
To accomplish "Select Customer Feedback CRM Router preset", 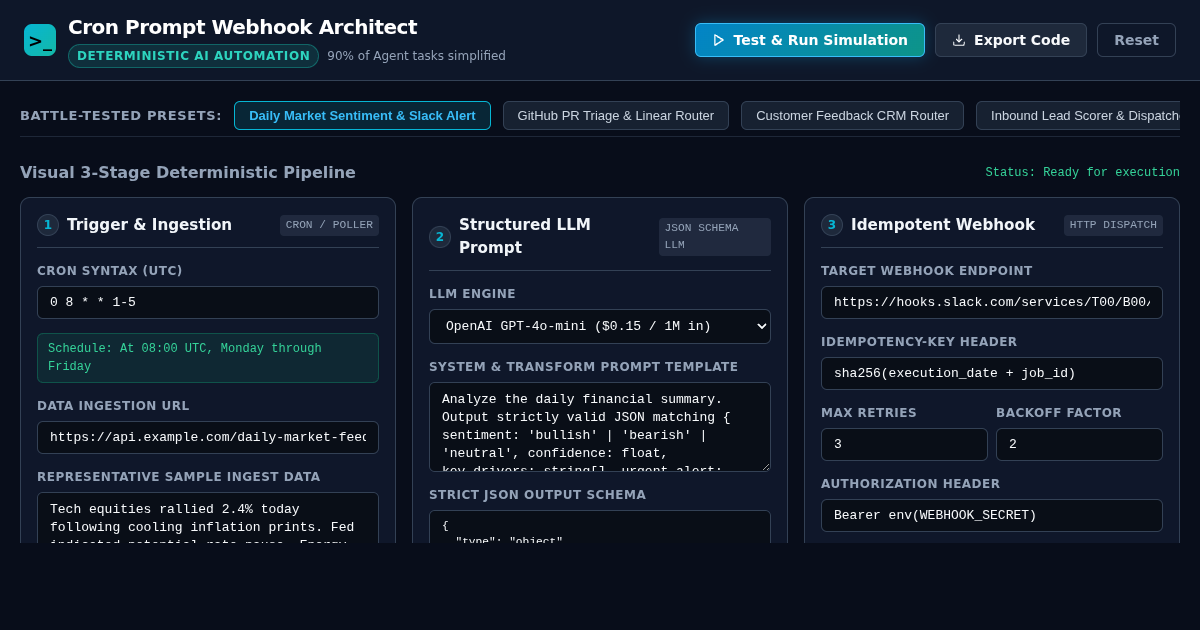I will [x=852, y=115].
